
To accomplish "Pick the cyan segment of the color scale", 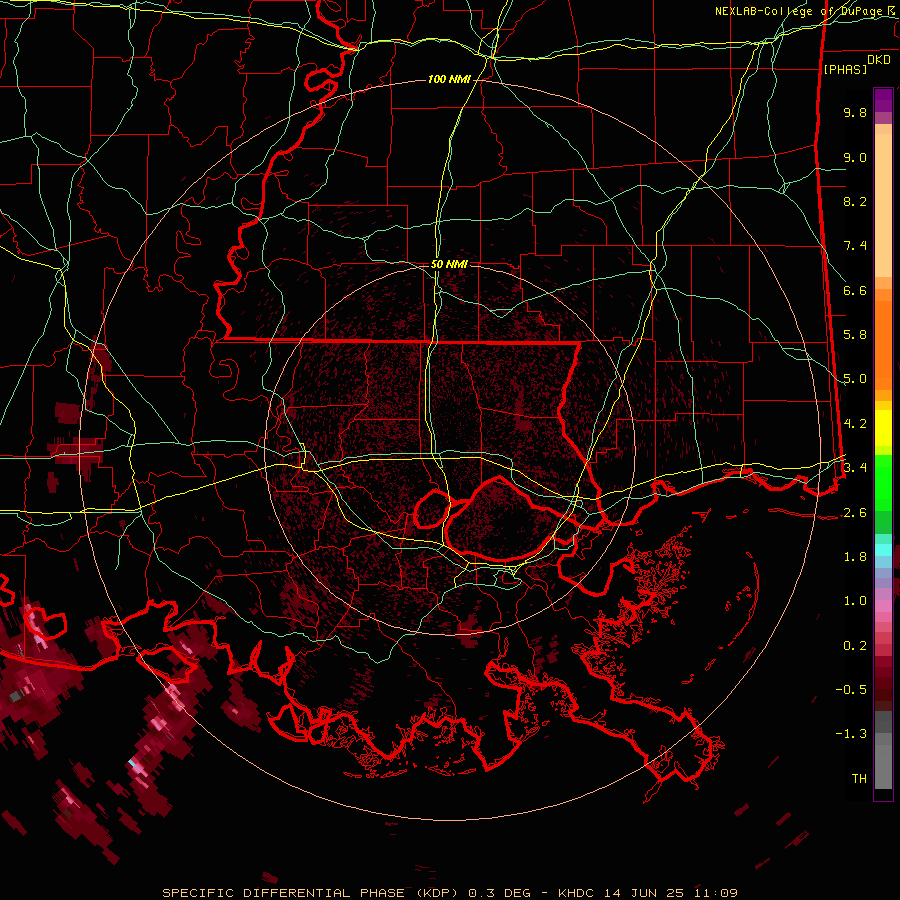I will click(883, 550).
